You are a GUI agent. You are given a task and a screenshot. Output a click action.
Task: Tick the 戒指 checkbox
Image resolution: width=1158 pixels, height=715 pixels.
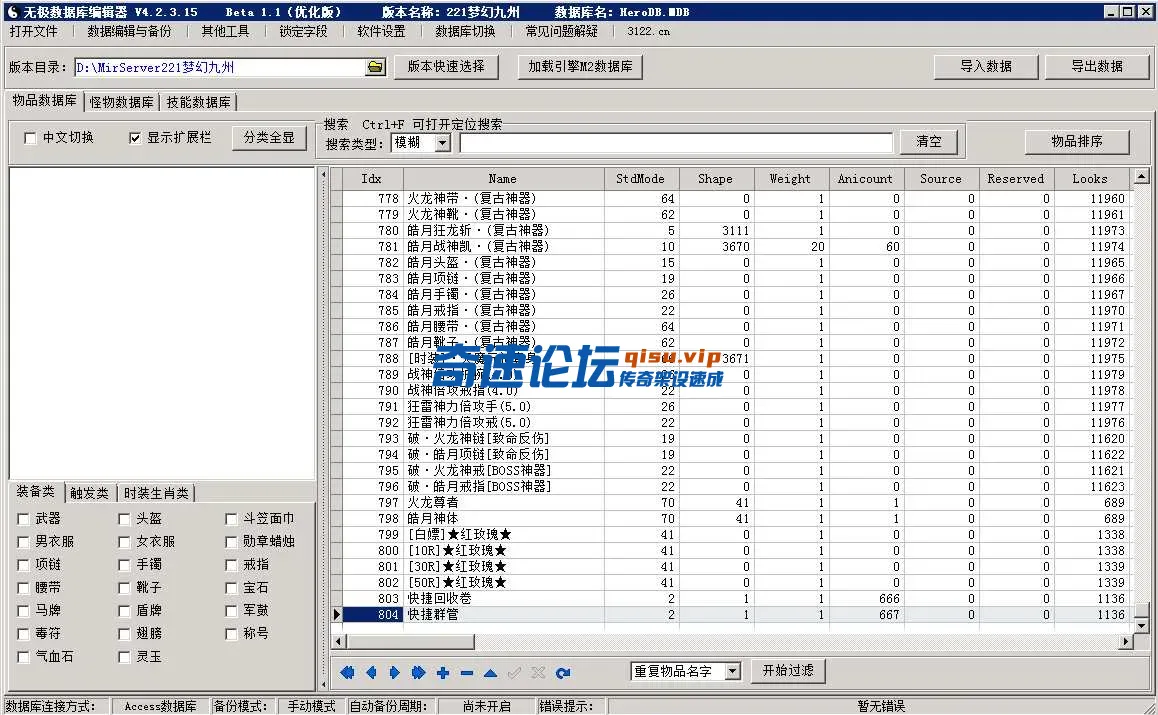coord(231,565)
